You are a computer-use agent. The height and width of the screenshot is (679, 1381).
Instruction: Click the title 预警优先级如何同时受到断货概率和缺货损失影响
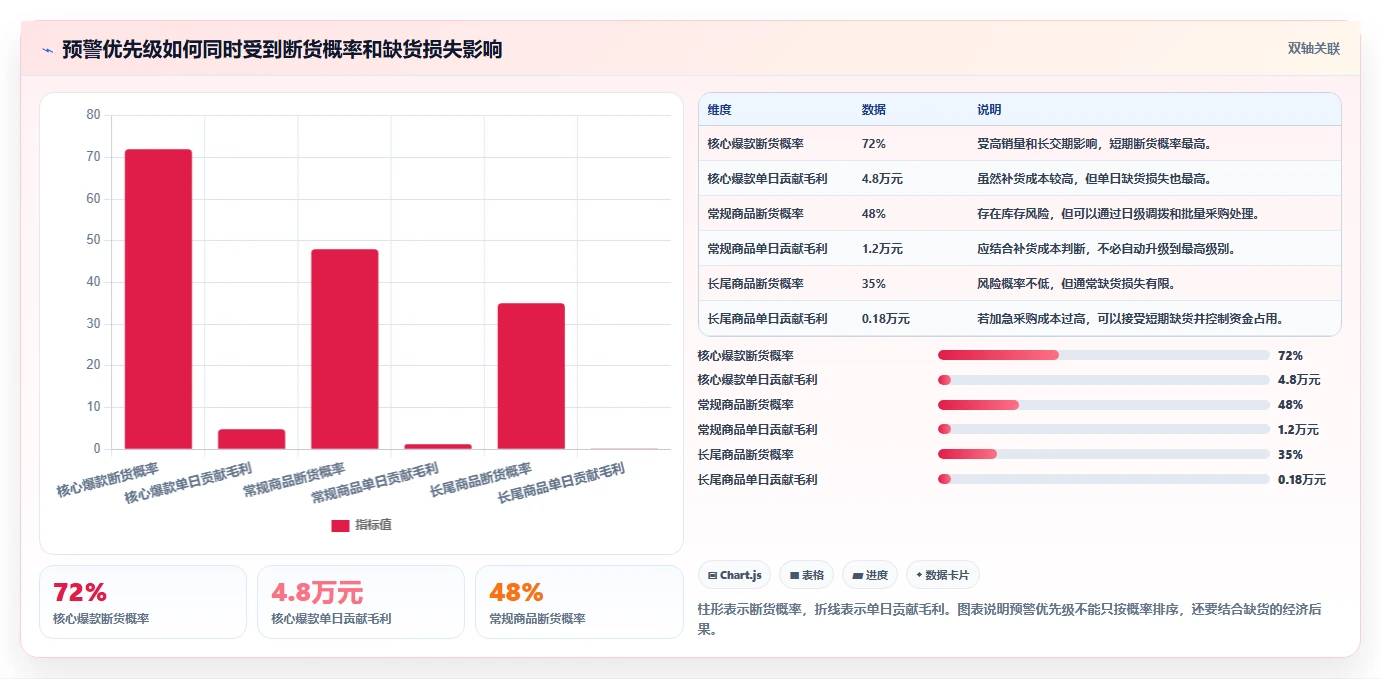282,49
